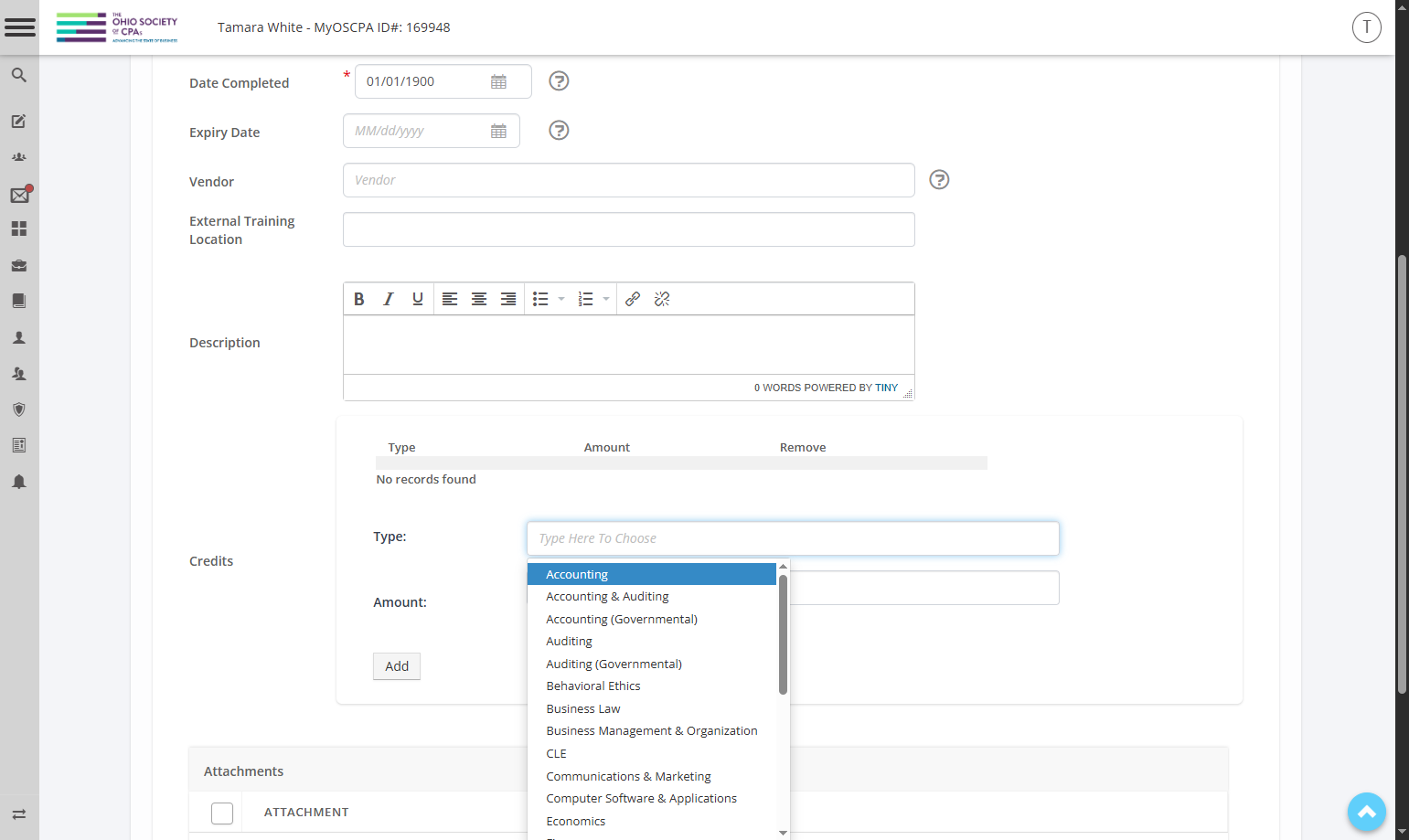Underline text in the description editor
This screenshot has width=1409, height=840.
tap(418, 299)
